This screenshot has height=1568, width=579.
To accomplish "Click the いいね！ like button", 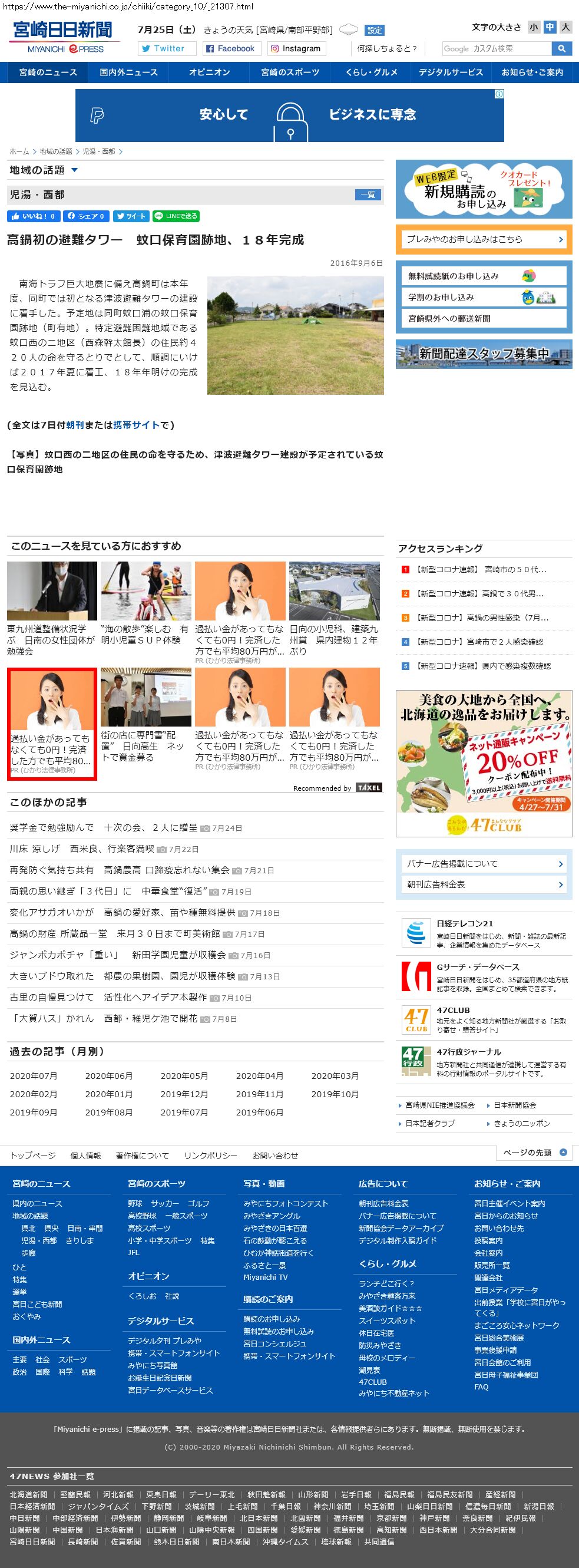I will point(34,216).
